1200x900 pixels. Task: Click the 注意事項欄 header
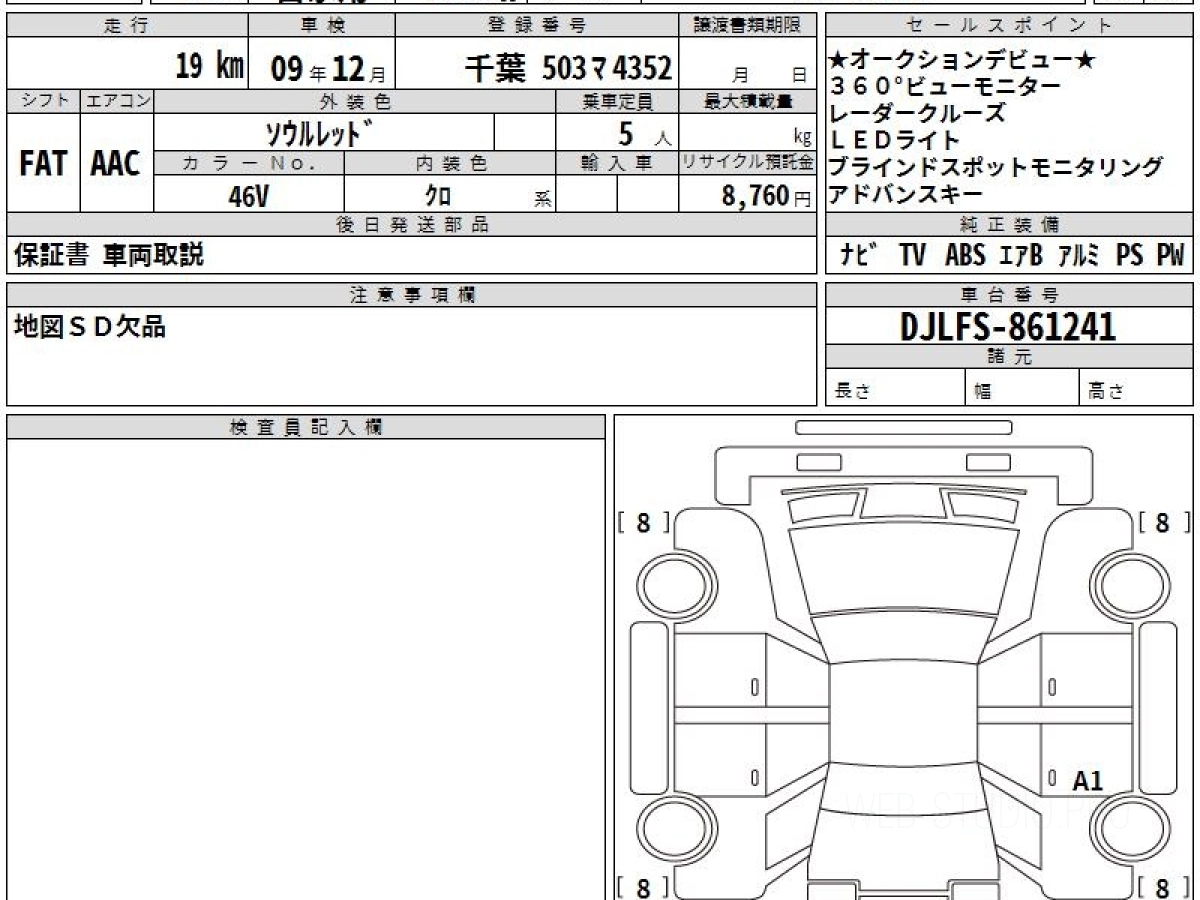pyautogui.click(x=412, y=294)
